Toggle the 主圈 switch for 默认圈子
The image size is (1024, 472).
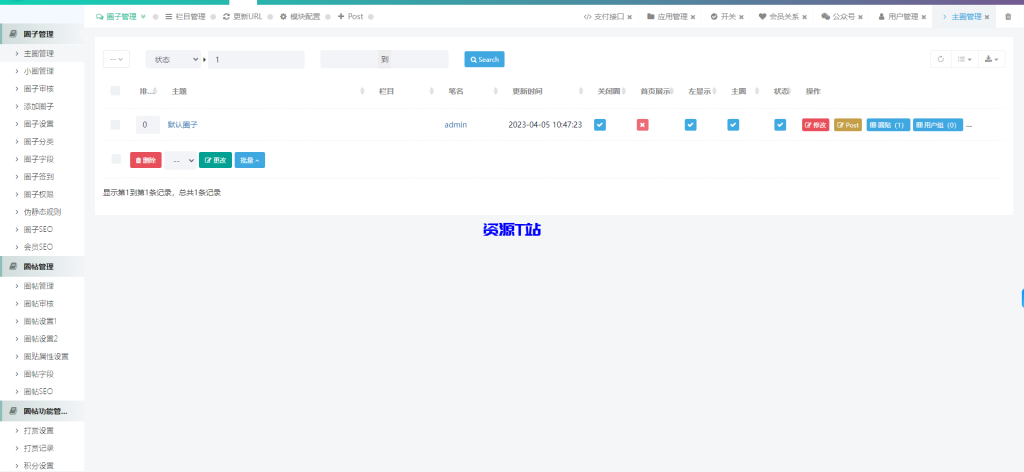pos(733,125)
